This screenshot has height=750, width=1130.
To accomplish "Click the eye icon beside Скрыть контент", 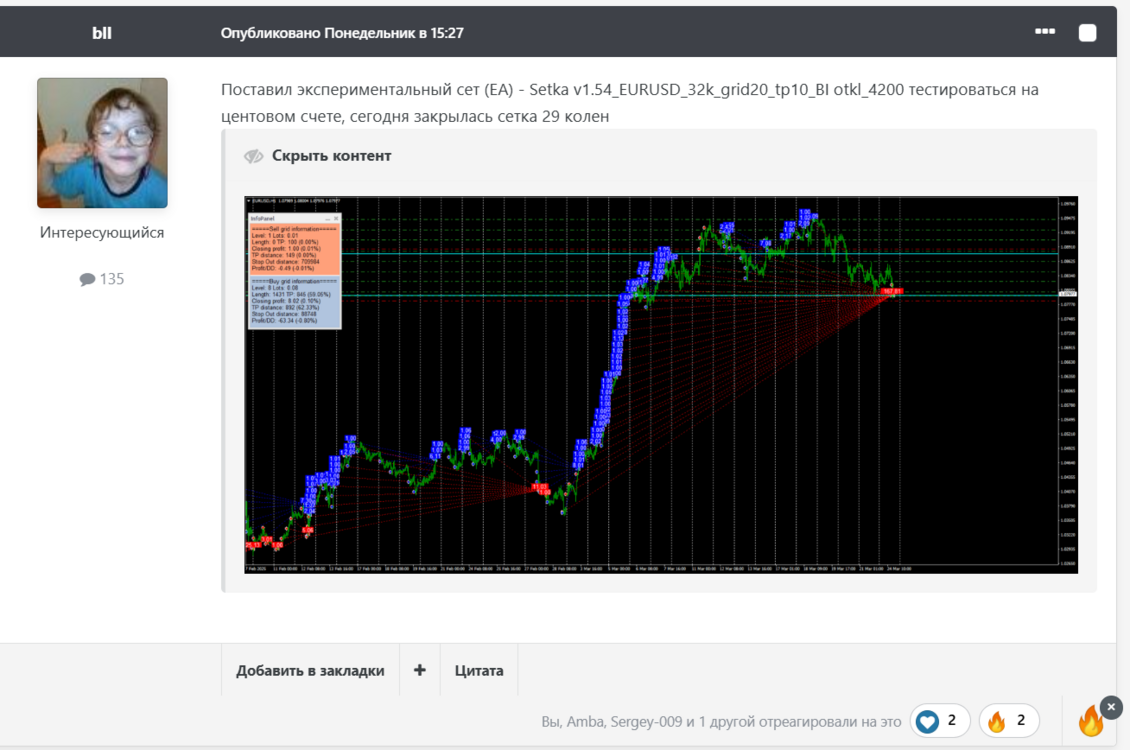I will click(x=253, y=156).
